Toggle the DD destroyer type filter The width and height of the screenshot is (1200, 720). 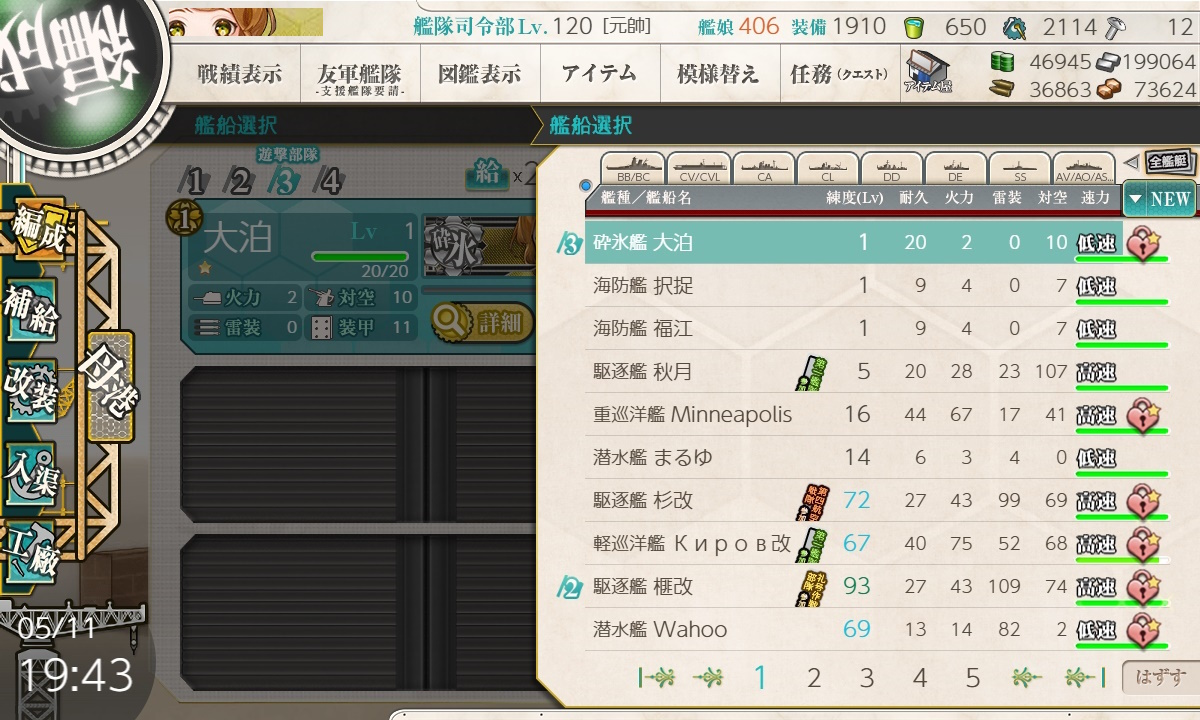pos(891,167)
